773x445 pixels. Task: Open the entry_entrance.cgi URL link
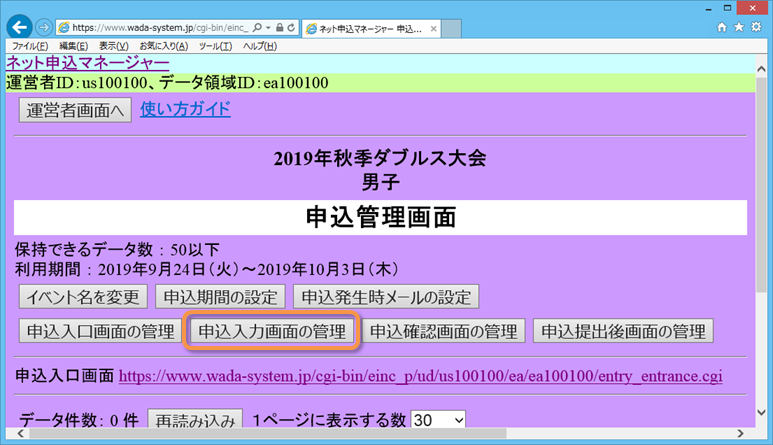click(421, 376)
